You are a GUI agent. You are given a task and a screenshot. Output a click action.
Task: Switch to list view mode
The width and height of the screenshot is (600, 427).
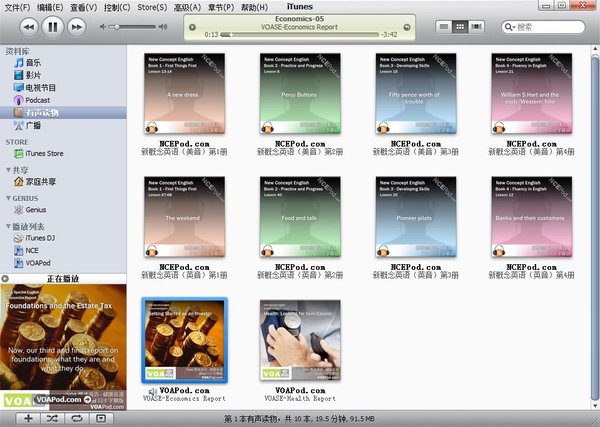coord(447,25)
